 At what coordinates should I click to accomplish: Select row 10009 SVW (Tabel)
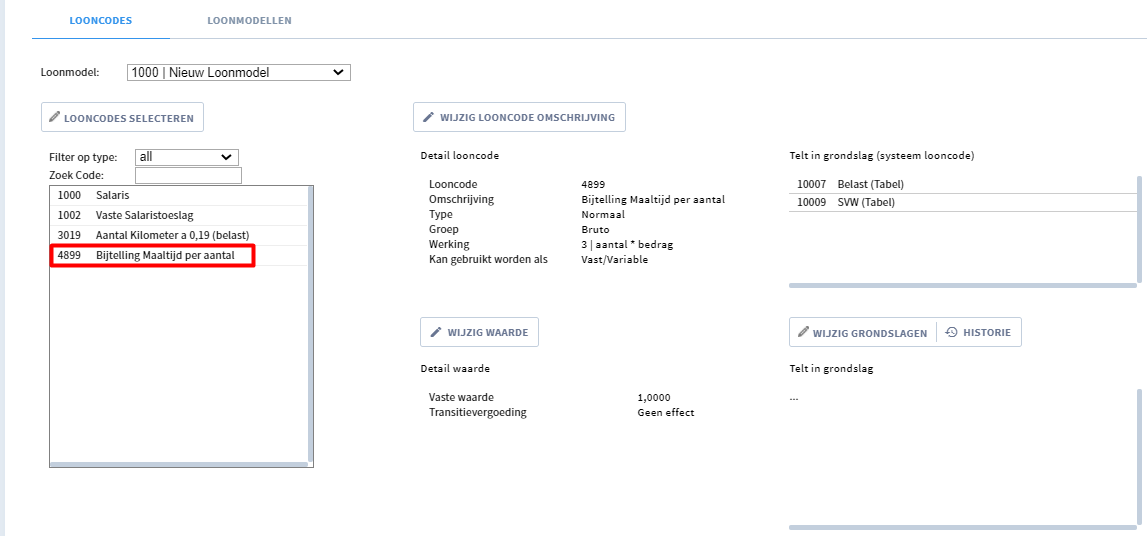[962, 203]
